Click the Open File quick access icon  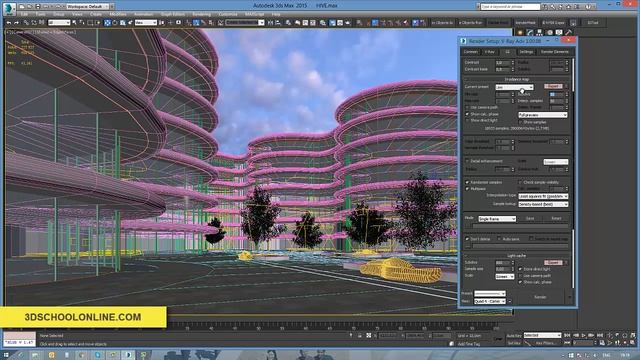click(29, 7)
